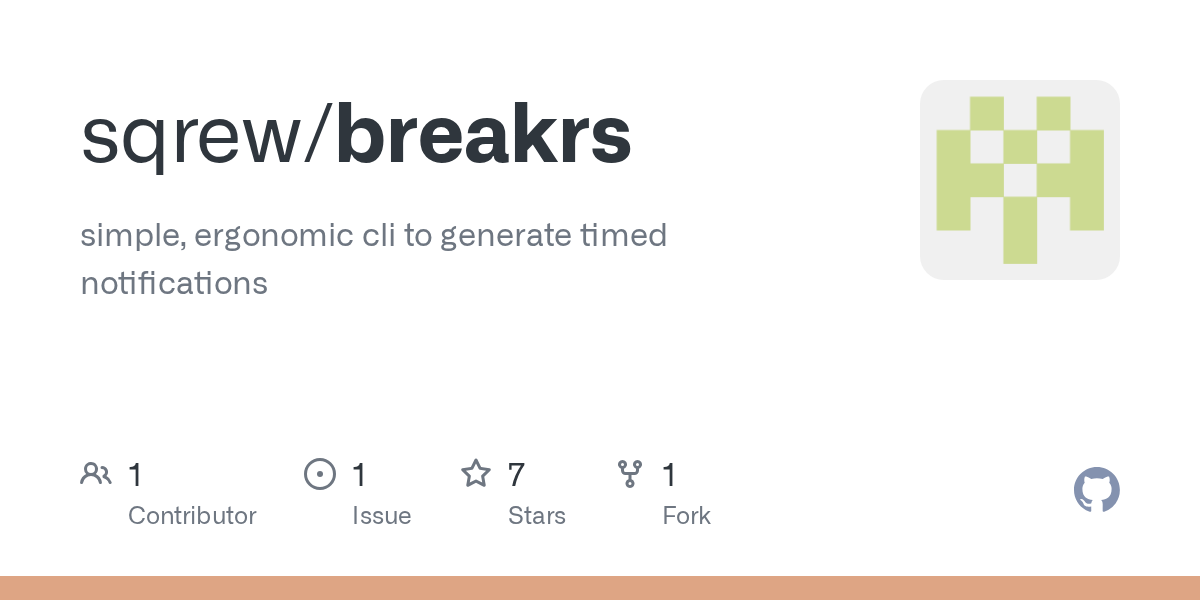Open the green pixel identicon avatar
Image resolution: width=1200 pixels, height=600 pixels.
coord(1019,180)
